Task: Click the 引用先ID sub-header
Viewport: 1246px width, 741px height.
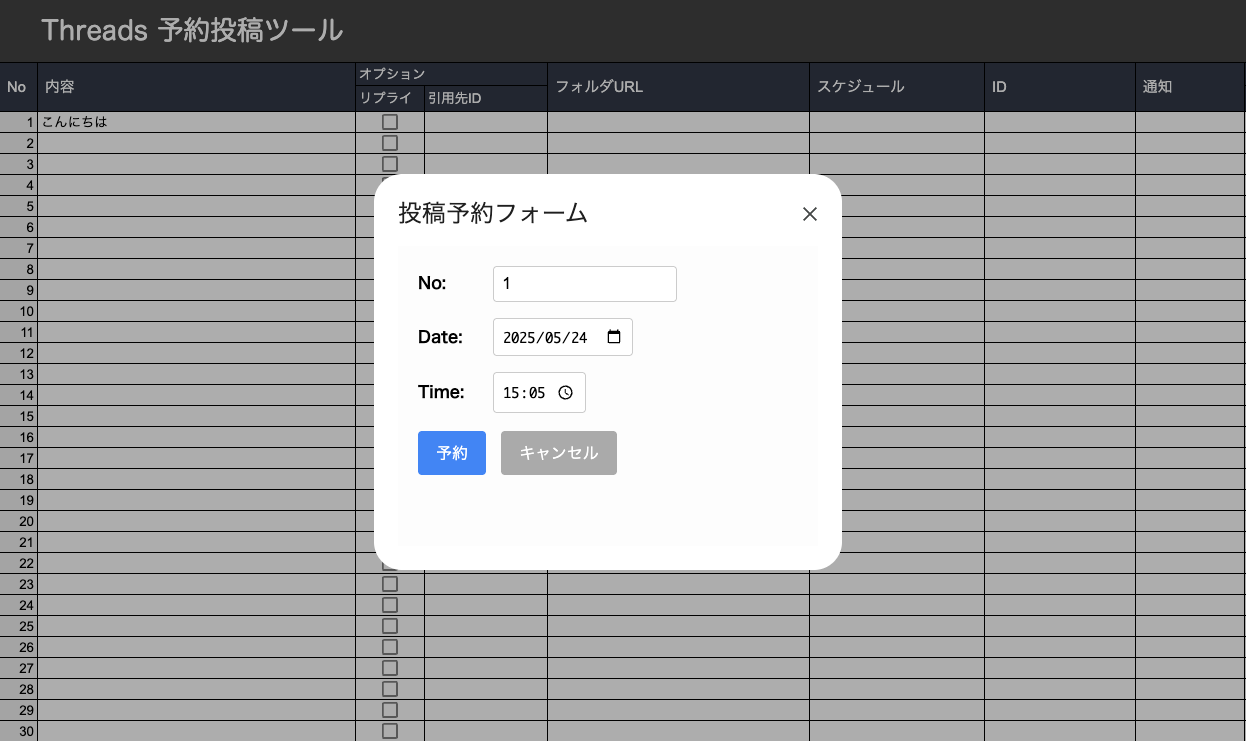Action: (x=486, y=98)
